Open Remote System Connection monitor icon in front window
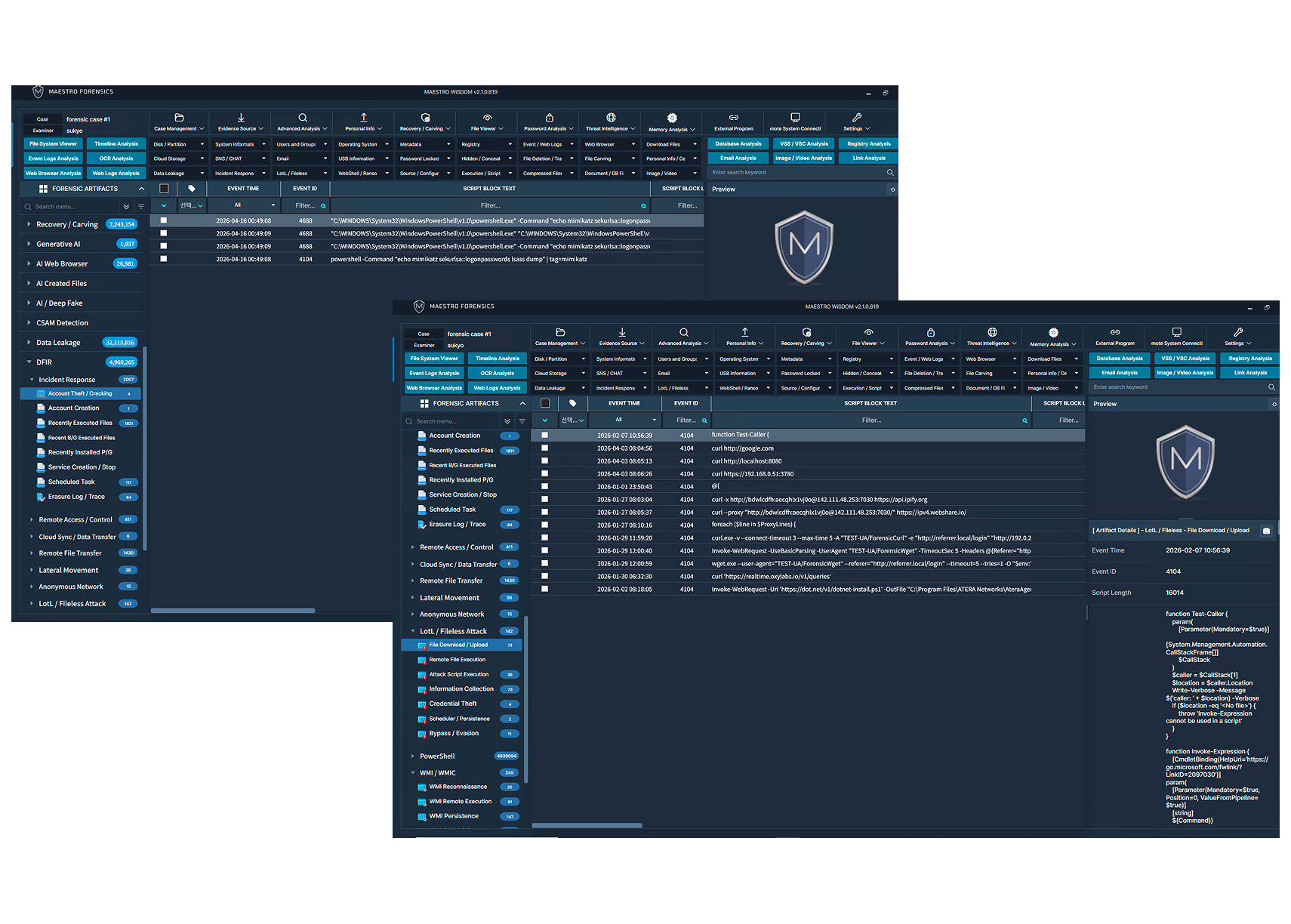This screenshot has width=1291, height=924. point(1176,332)
